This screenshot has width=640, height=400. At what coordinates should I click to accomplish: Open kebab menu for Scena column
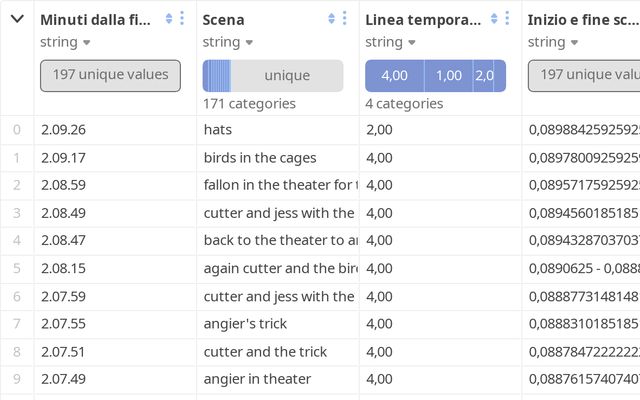point(344,18)
